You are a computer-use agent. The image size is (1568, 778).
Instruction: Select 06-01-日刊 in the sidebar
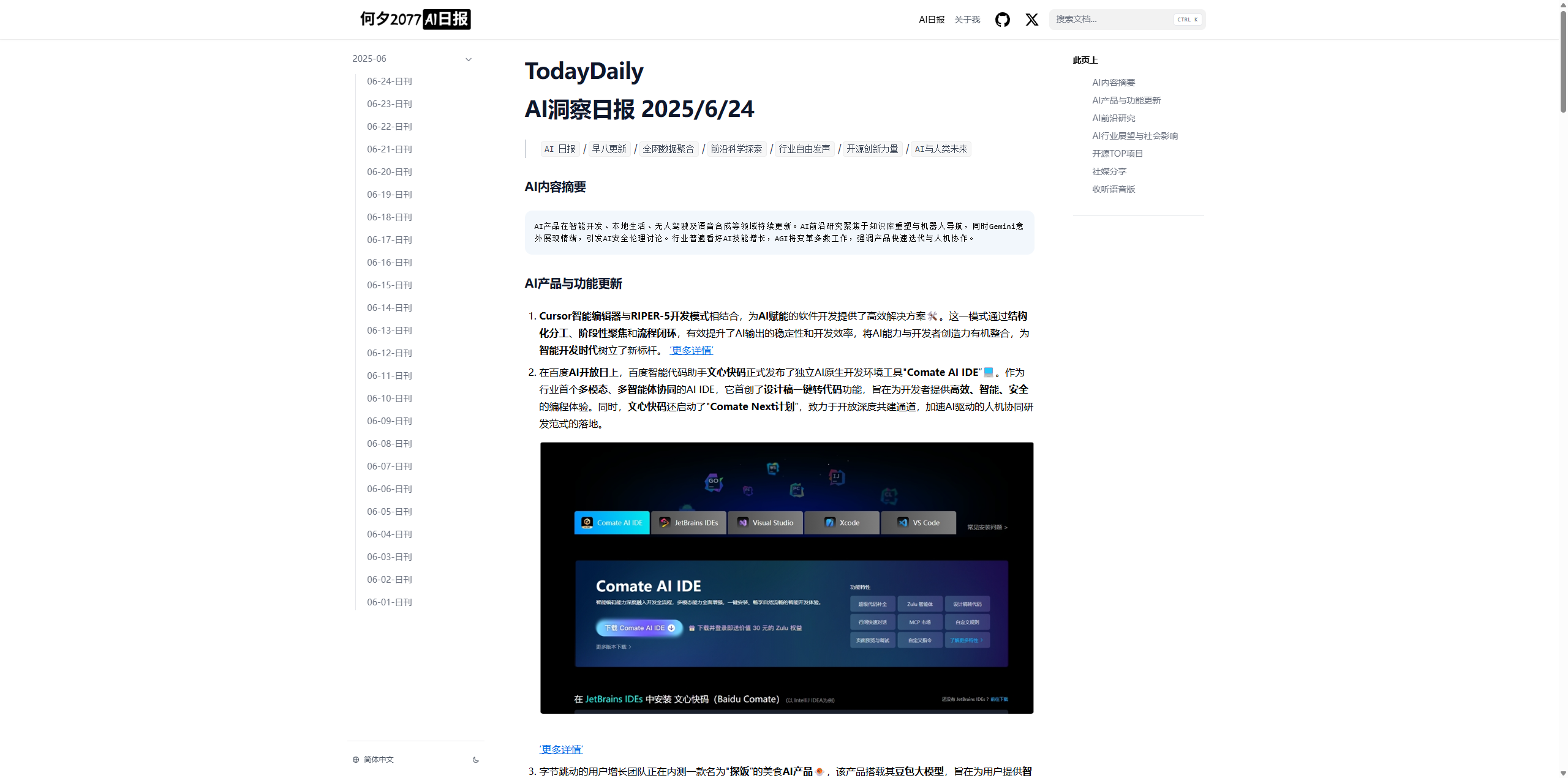coord(389,602)
